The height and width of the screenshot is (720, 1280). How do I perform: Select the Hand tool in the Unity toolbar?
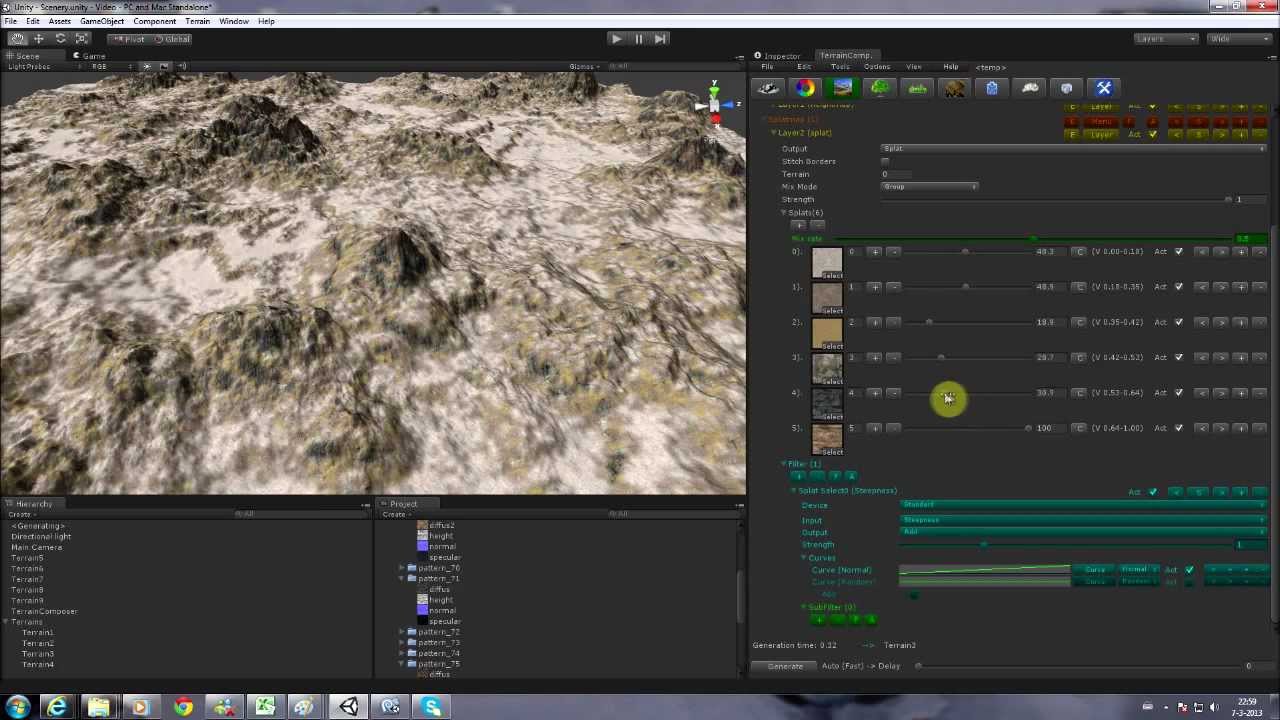tap(17, 38)
